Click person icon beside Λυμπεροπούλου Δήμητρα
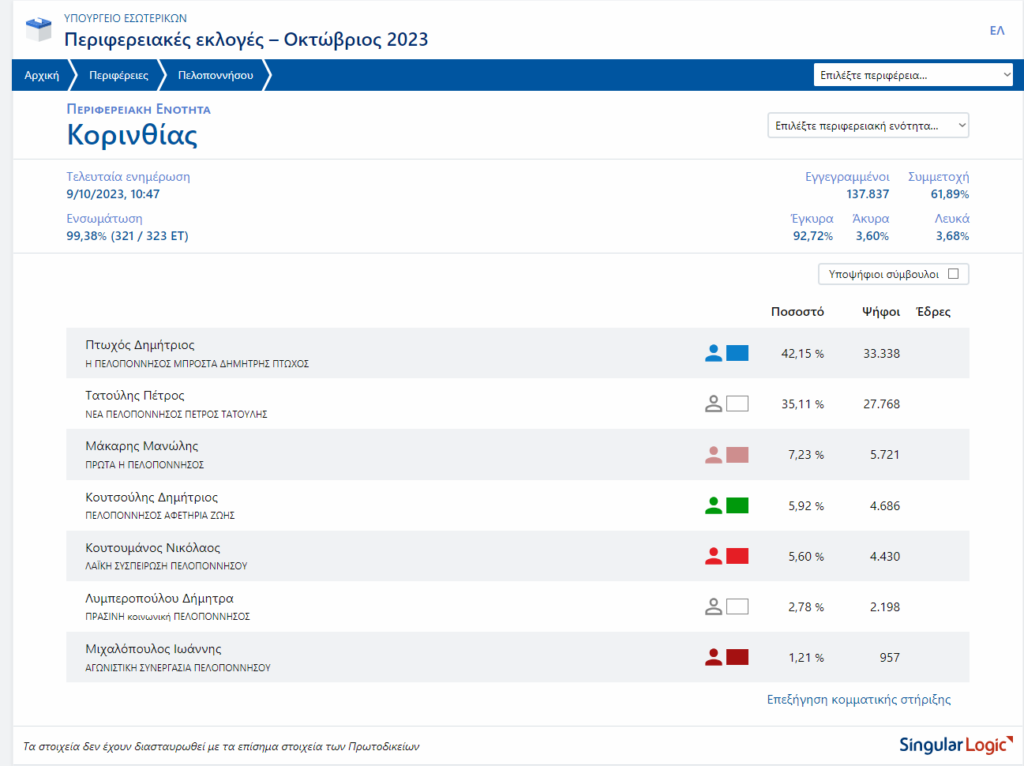The image size is (1024, 766). coord(713,607)
